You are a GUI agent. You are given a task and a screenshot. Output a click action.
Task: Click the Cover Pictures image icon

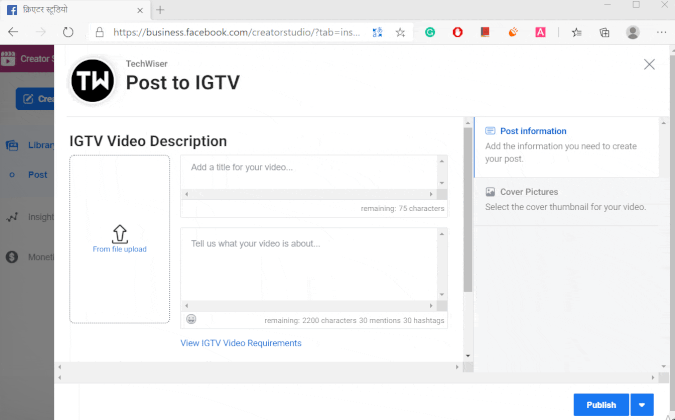point(490,191)
